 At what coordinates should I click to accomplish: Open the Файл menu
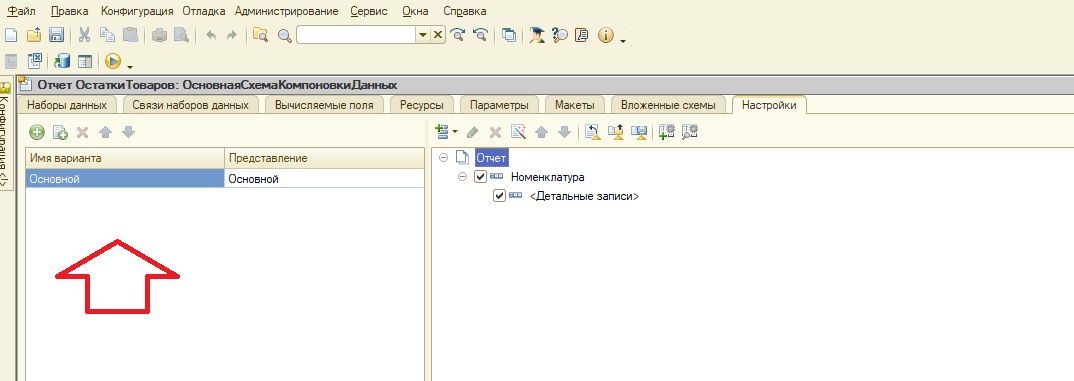(x=21, y=11)
